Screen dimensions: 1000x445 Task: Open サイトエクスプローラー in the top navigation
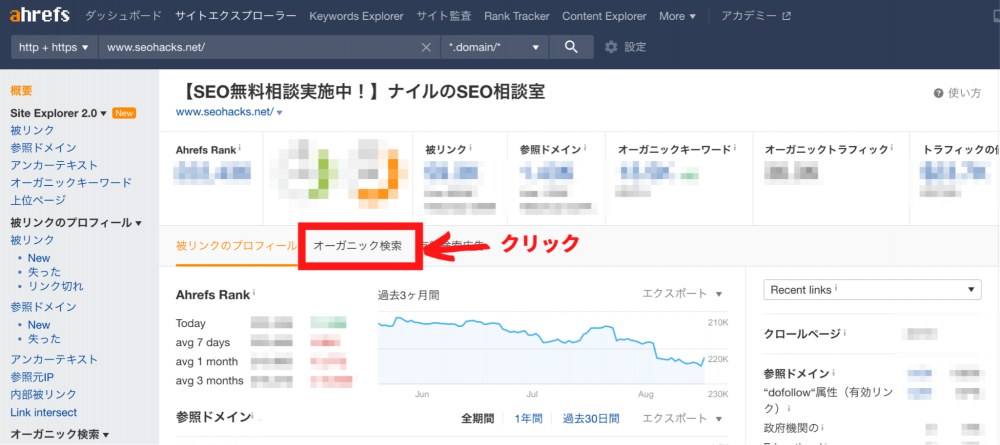click(235, 16)
